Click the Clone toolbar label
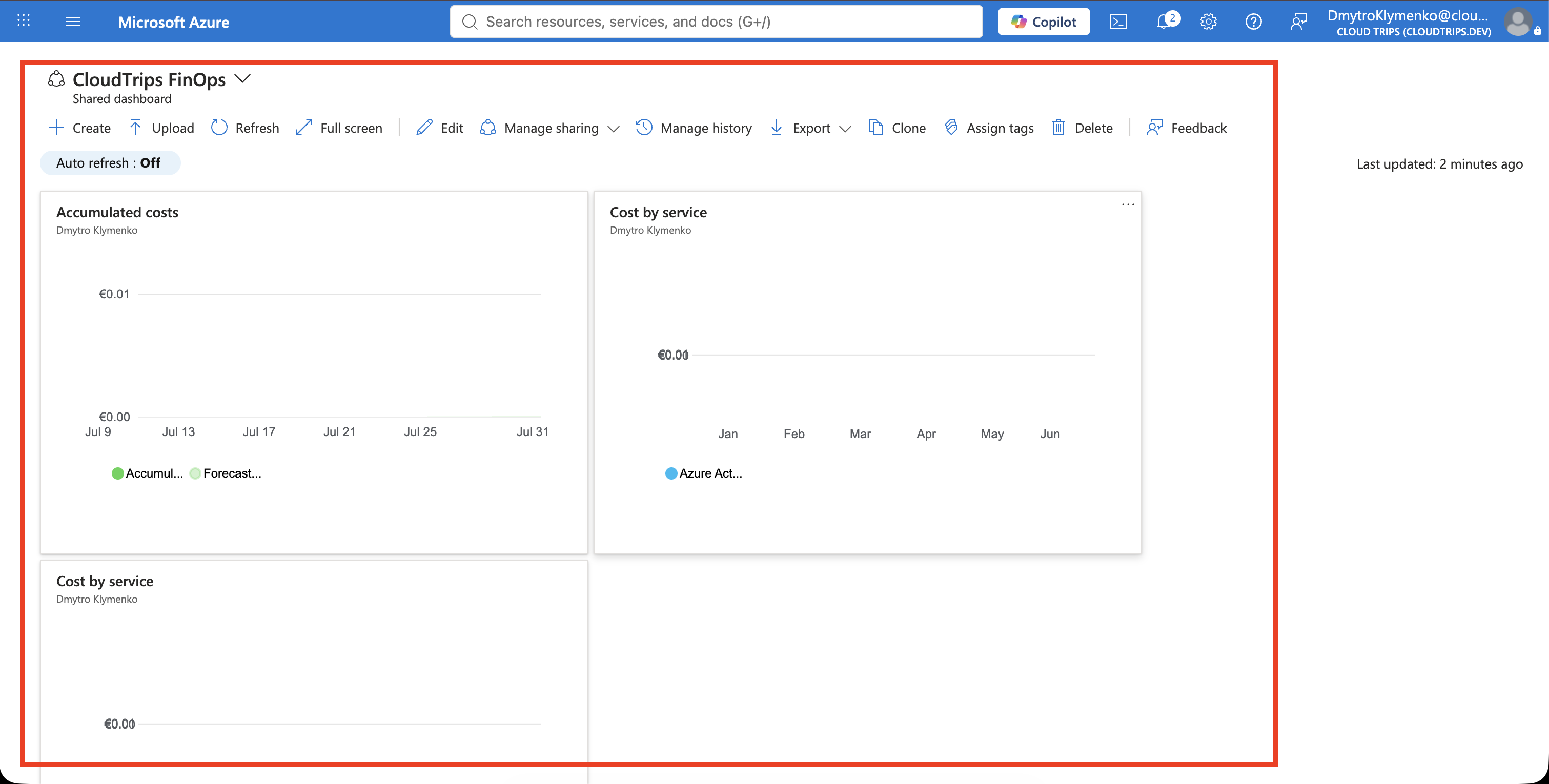This screenshot has width=1549, height=784. (x=909, y=128)
